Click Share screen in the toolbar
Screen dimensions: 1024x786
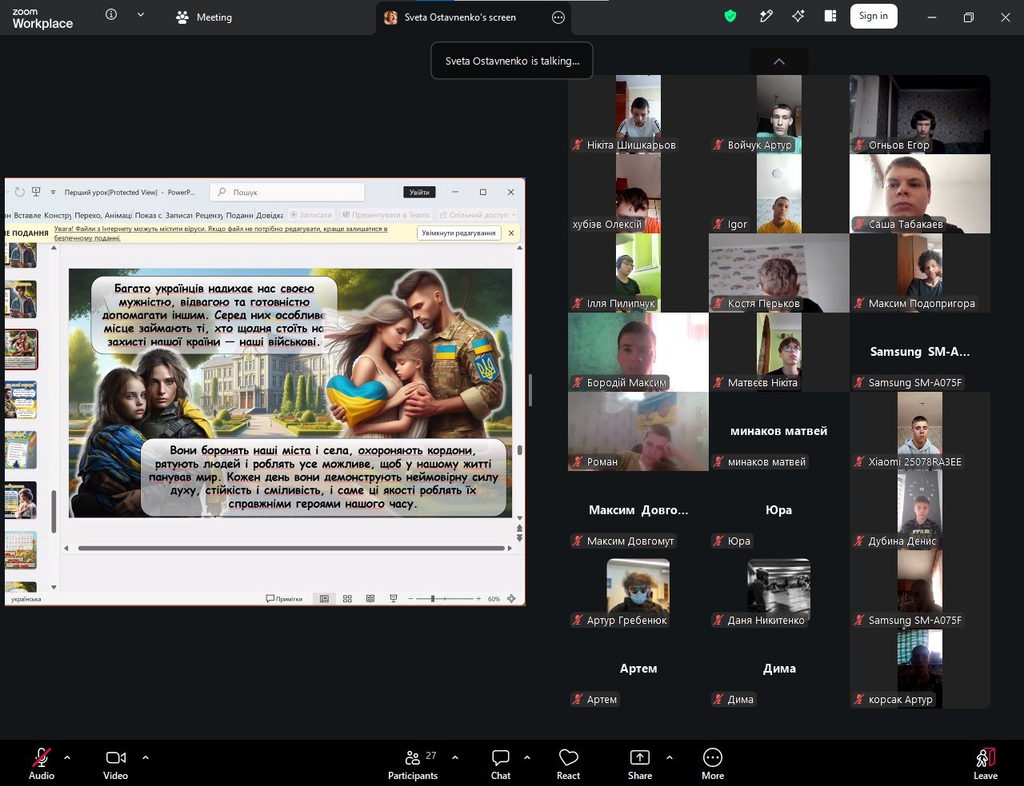click(639, 764)
